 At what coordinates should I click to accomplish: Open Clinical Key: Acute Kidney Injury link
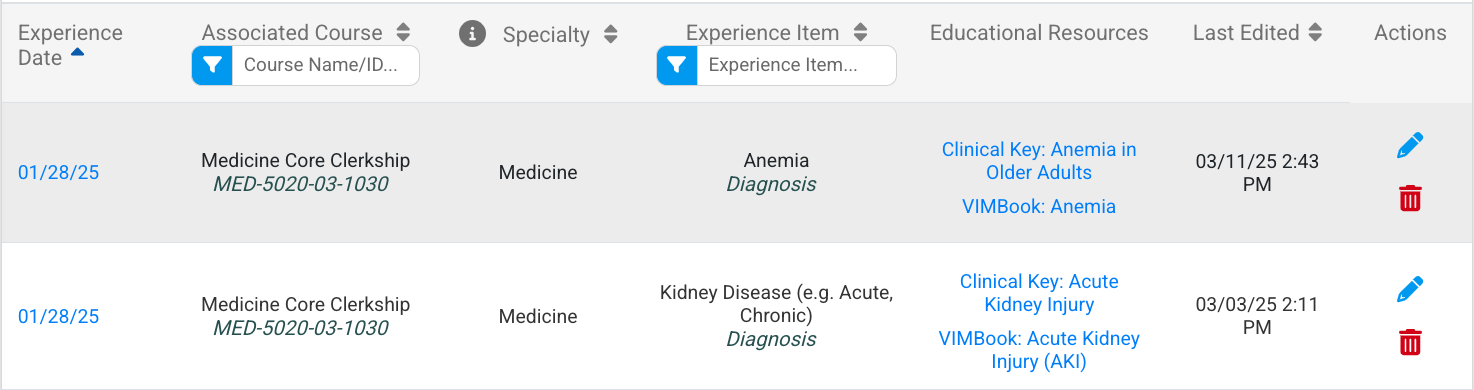[x=1039, y=293]
